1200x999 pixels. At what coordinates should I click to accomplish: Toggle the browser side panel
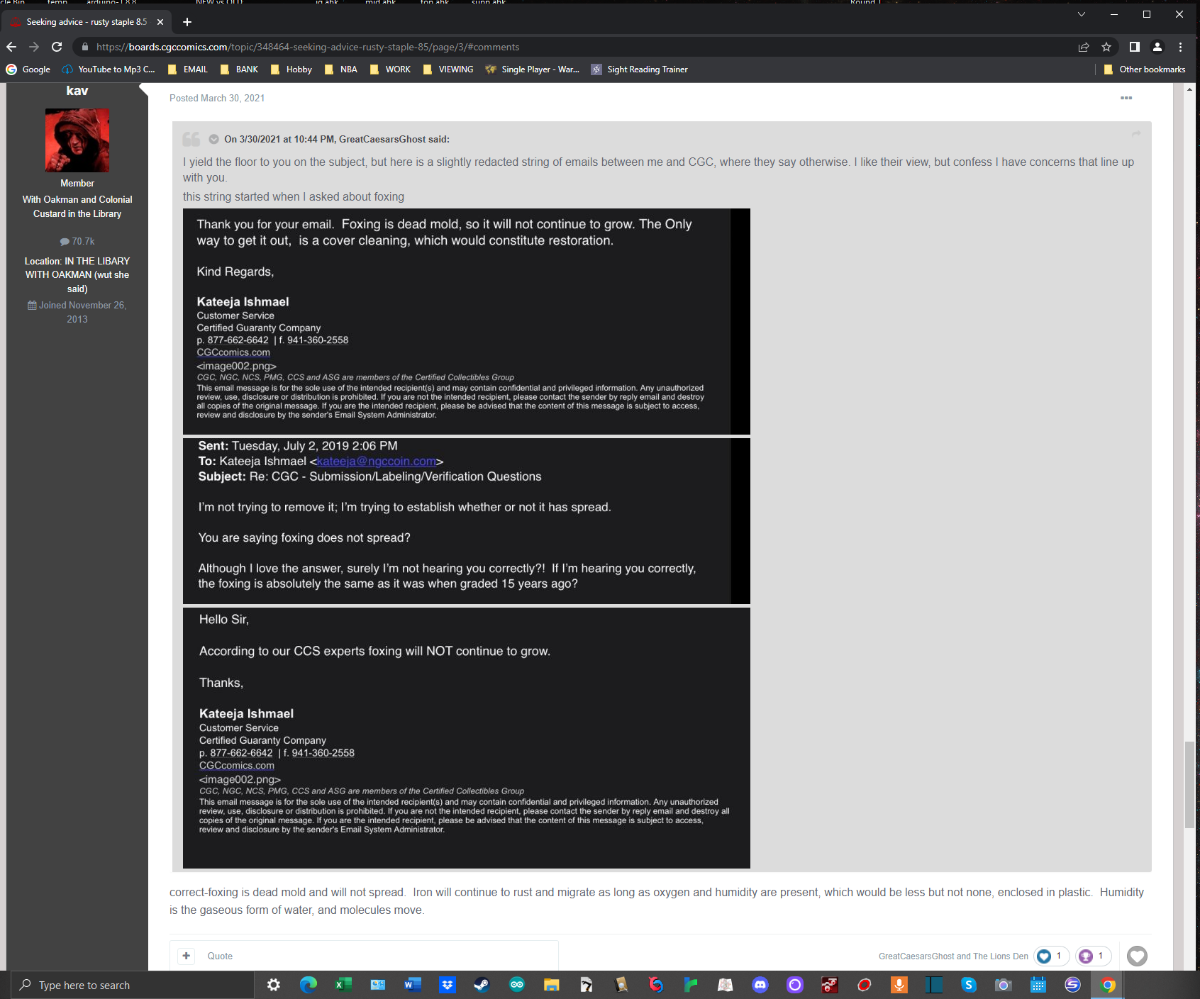pos(1134,47)
